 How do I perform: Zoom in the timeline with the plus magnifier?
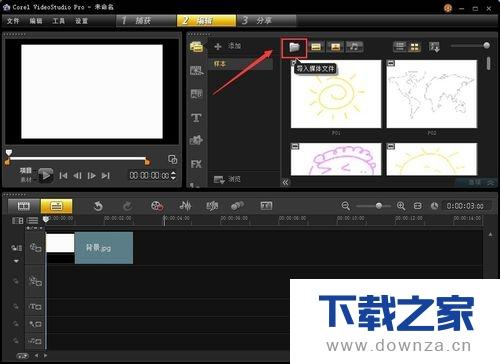pos(401,206)
